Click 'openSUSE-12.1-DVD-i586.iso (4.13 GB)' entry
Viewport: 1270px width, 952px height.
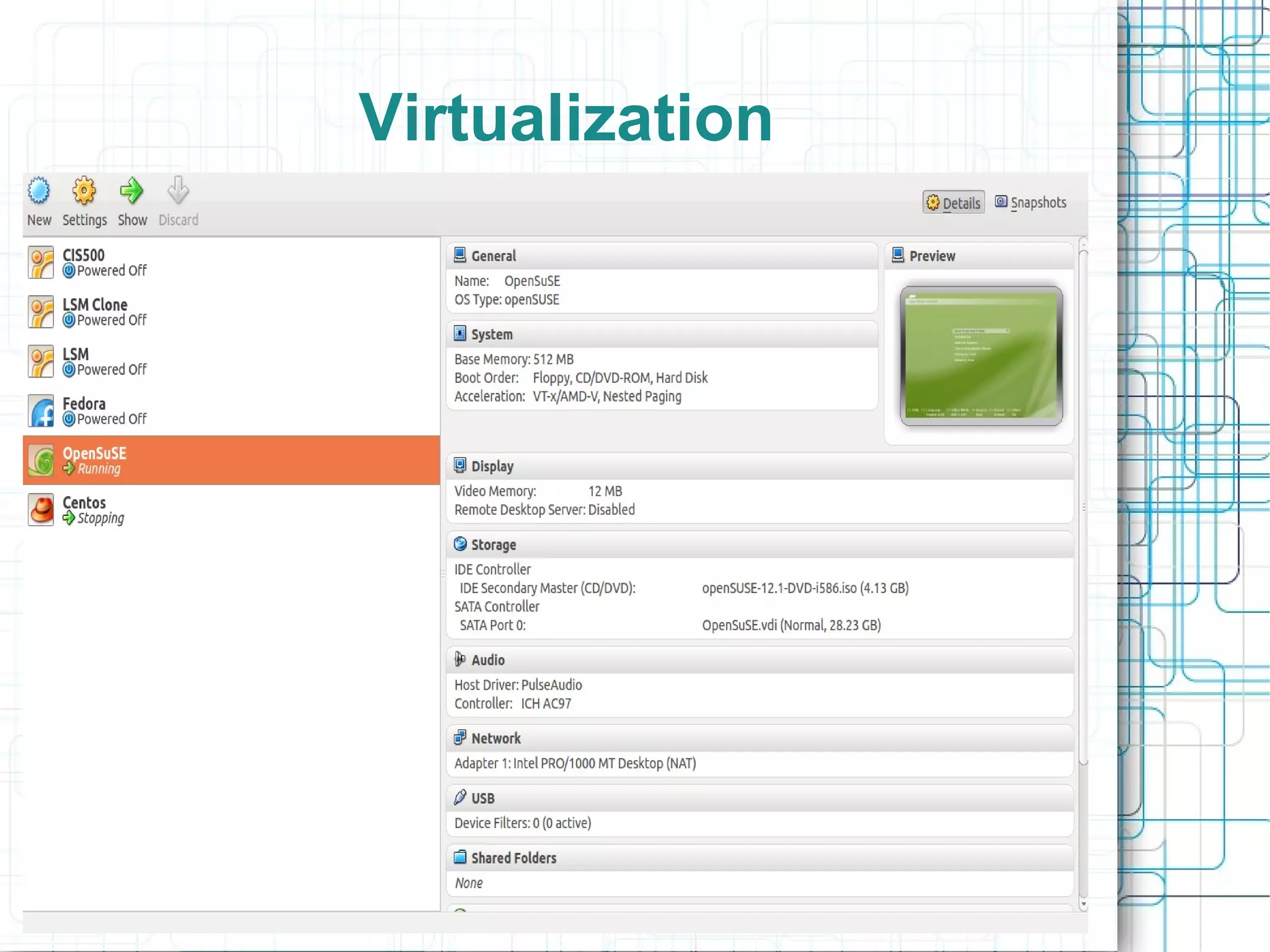coord(806,588)
